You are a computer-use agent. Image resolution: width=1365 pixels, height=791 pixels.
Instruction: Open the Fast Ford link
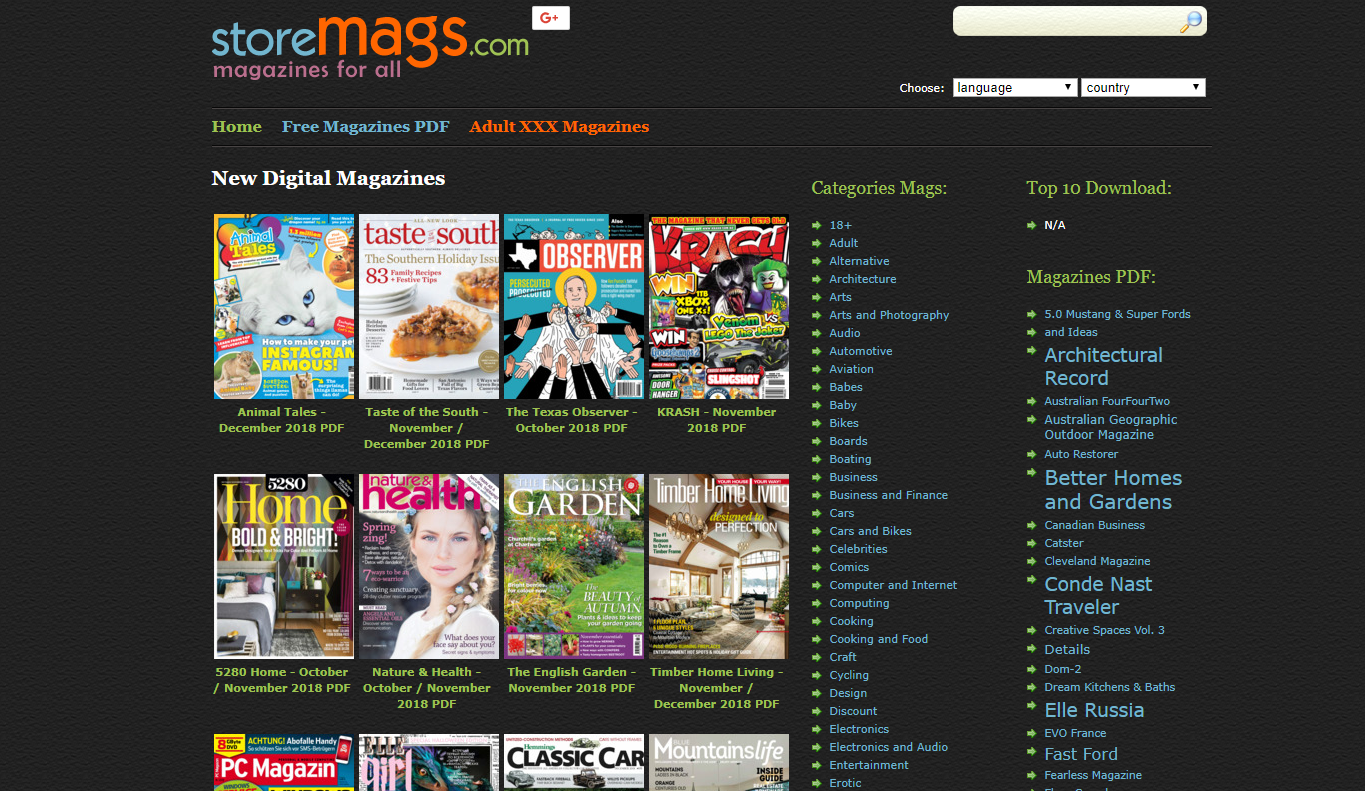(x=1081, y=754)
